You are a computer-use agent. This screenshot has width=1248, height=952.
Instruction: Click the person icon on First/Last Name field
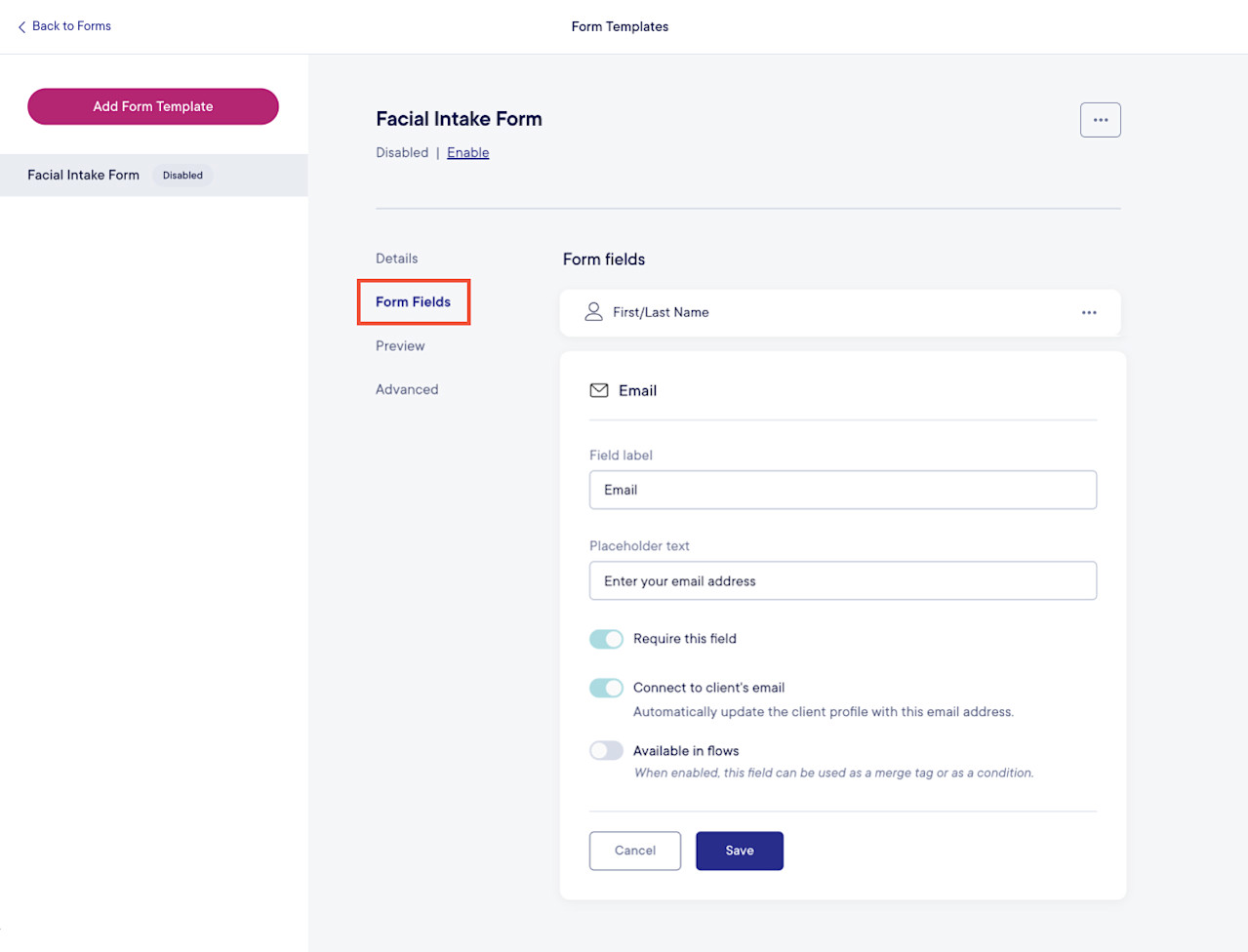click(x=594, y=312)
